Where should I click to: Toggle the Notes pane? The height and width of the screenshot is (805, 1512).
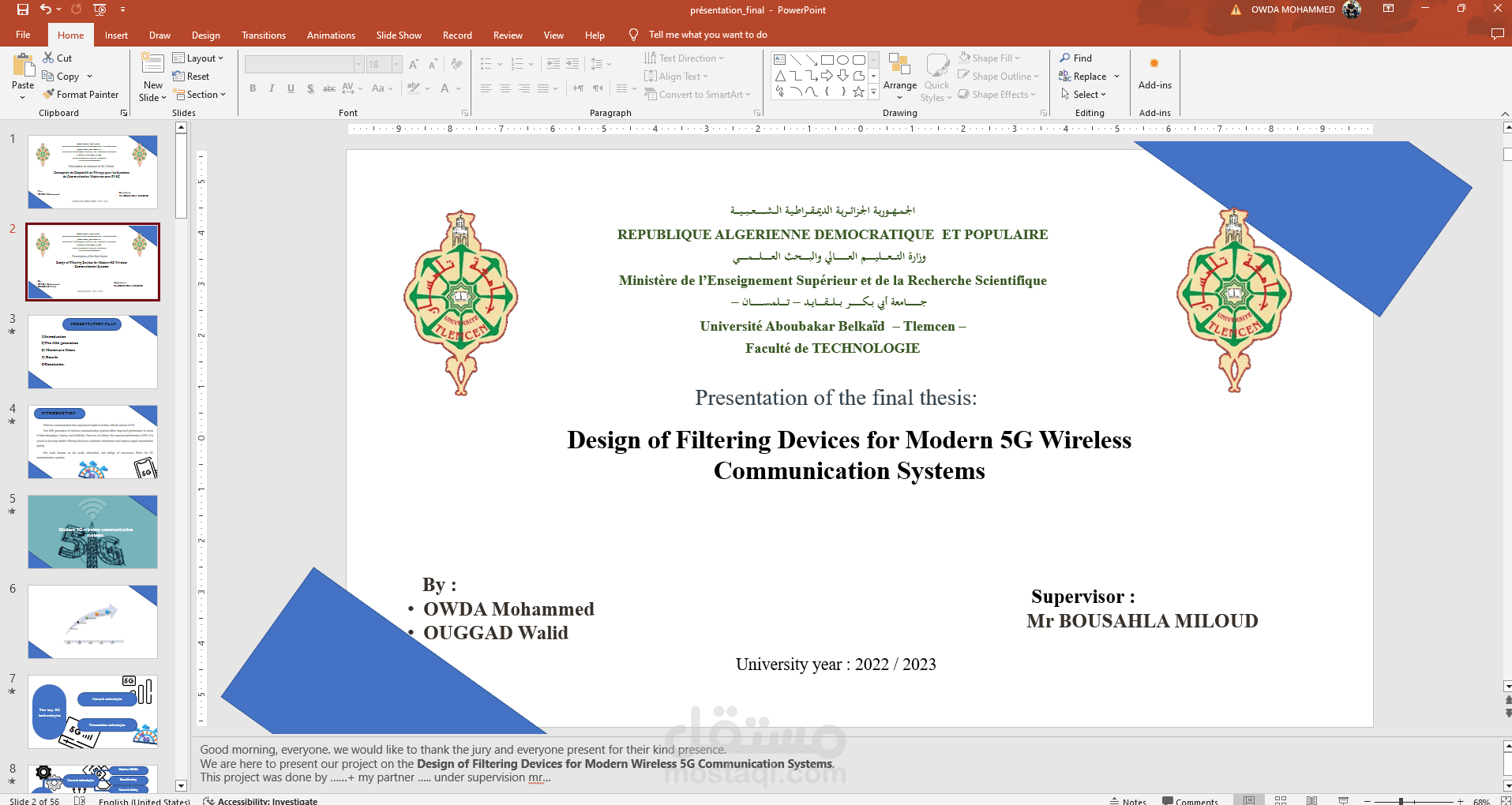tap(1128, 801)
